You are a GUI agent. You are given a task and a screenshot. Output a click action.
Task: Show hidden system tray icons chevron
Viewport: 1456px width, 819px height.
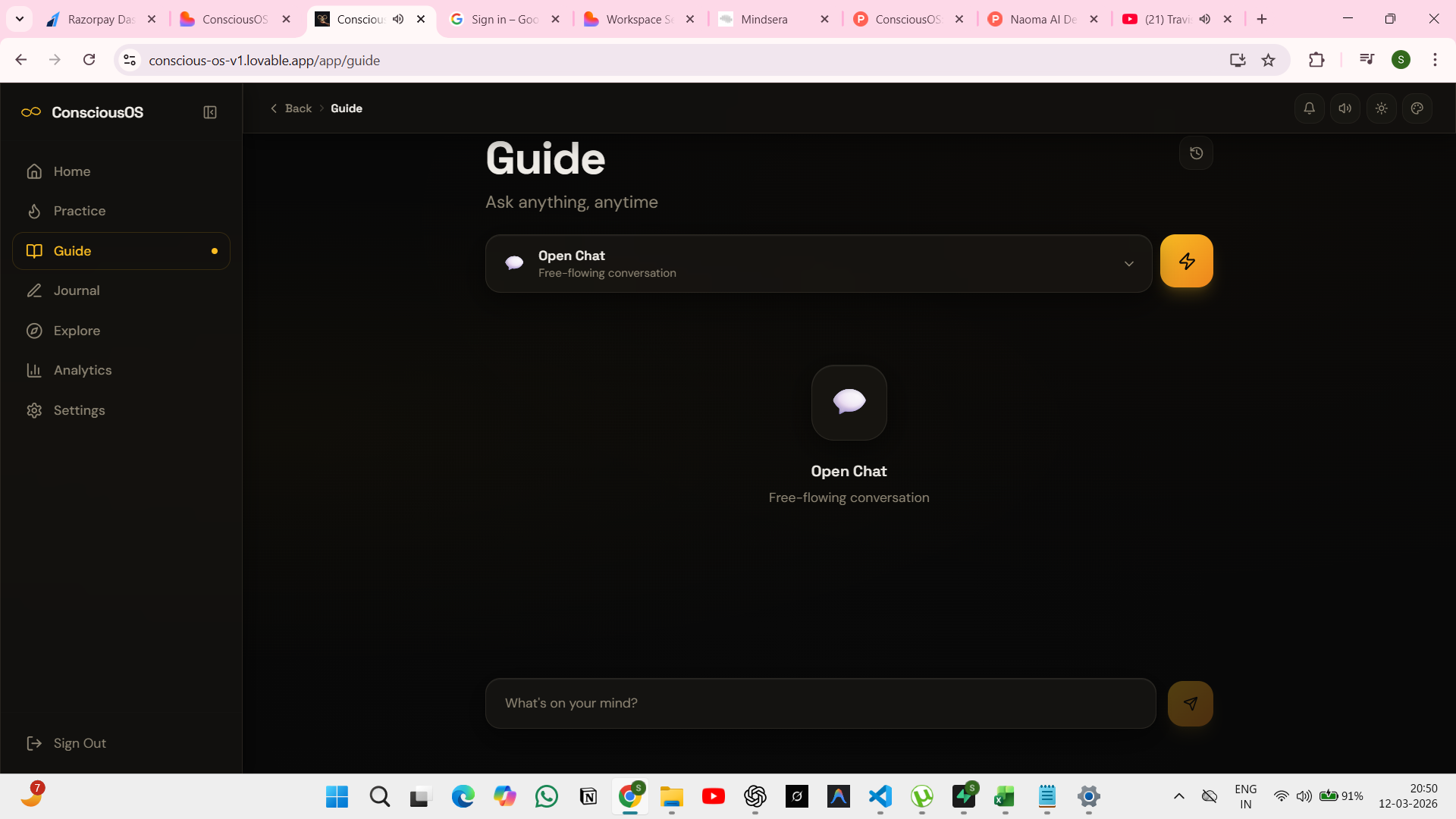pos(1178,796)
